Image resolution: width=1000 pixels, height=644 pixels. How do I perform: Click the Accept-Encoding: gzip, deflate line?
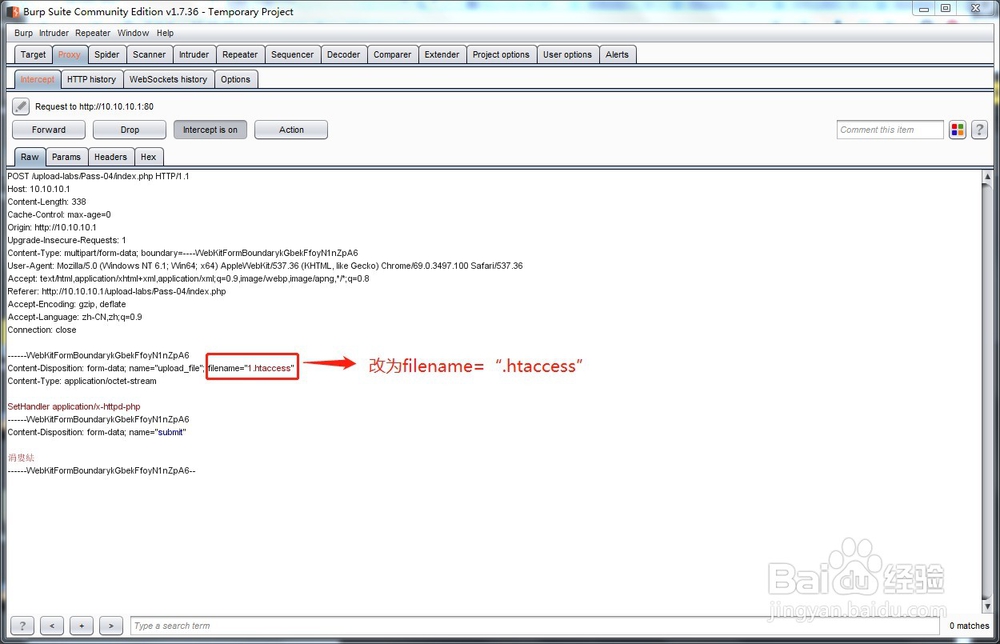tap(66, 304)
